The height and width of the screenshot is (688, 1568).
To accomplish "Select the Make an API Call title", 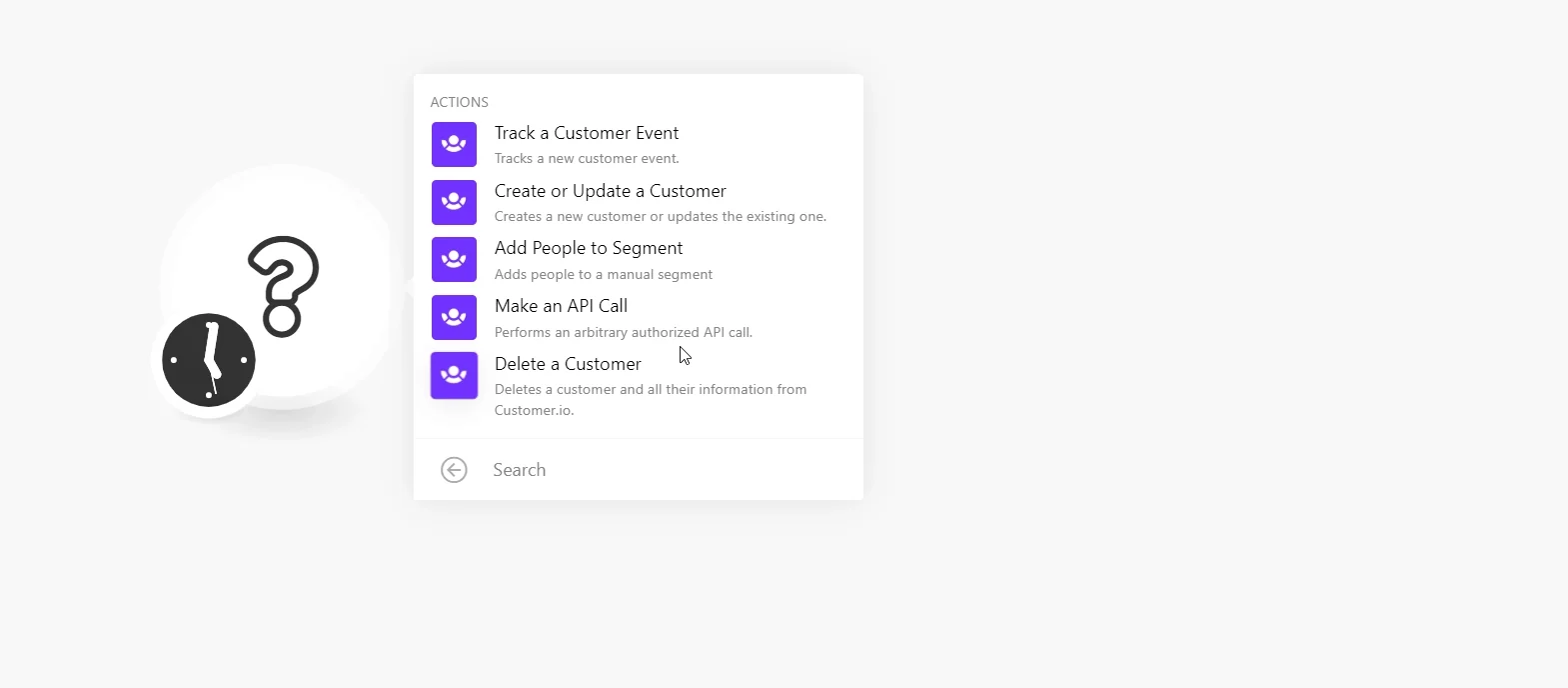I will [x=562, y=306].
